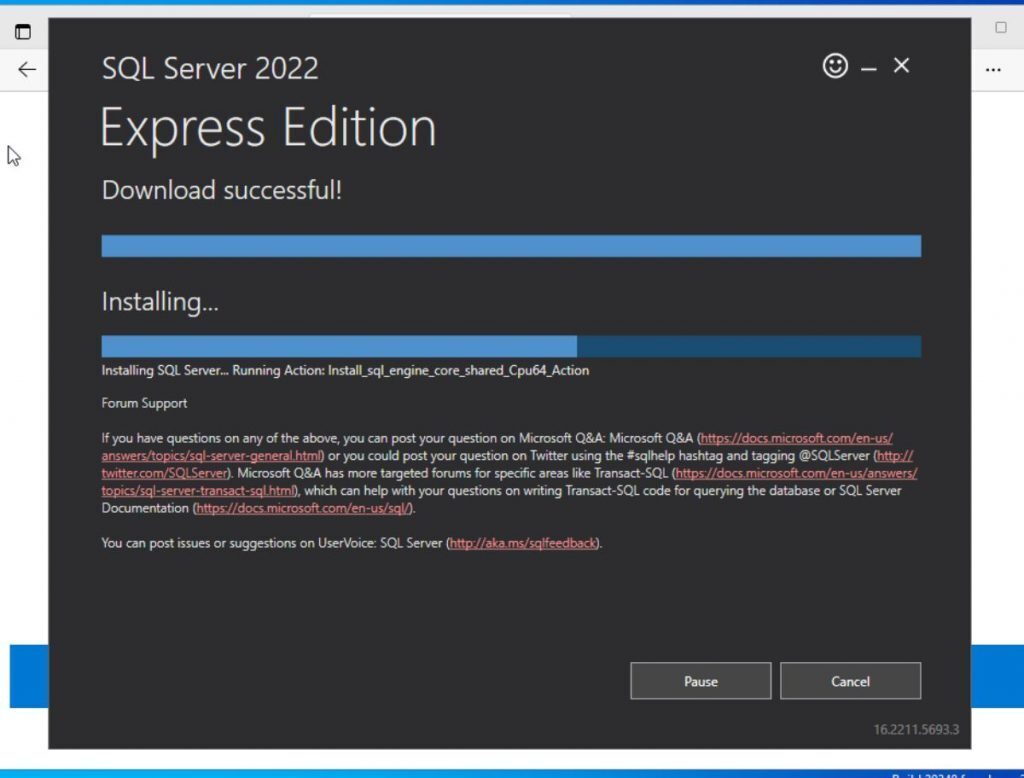1024x778 pixels.
Task: Click the tab panel icon in the top-left corner
Action: (22, 31)
